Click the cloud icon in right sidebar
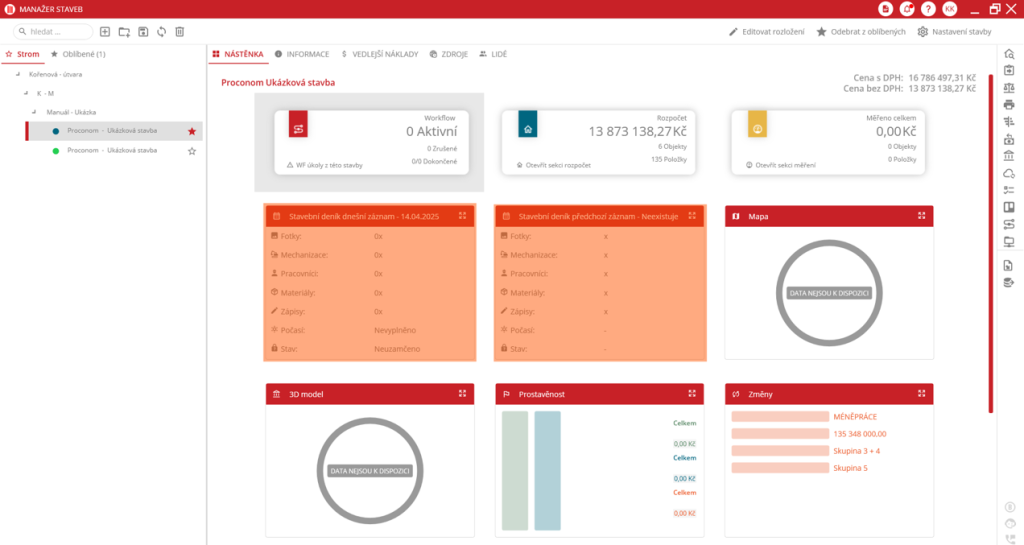1024x545 pixels. pyautogui.click(x=1009, y=174)
